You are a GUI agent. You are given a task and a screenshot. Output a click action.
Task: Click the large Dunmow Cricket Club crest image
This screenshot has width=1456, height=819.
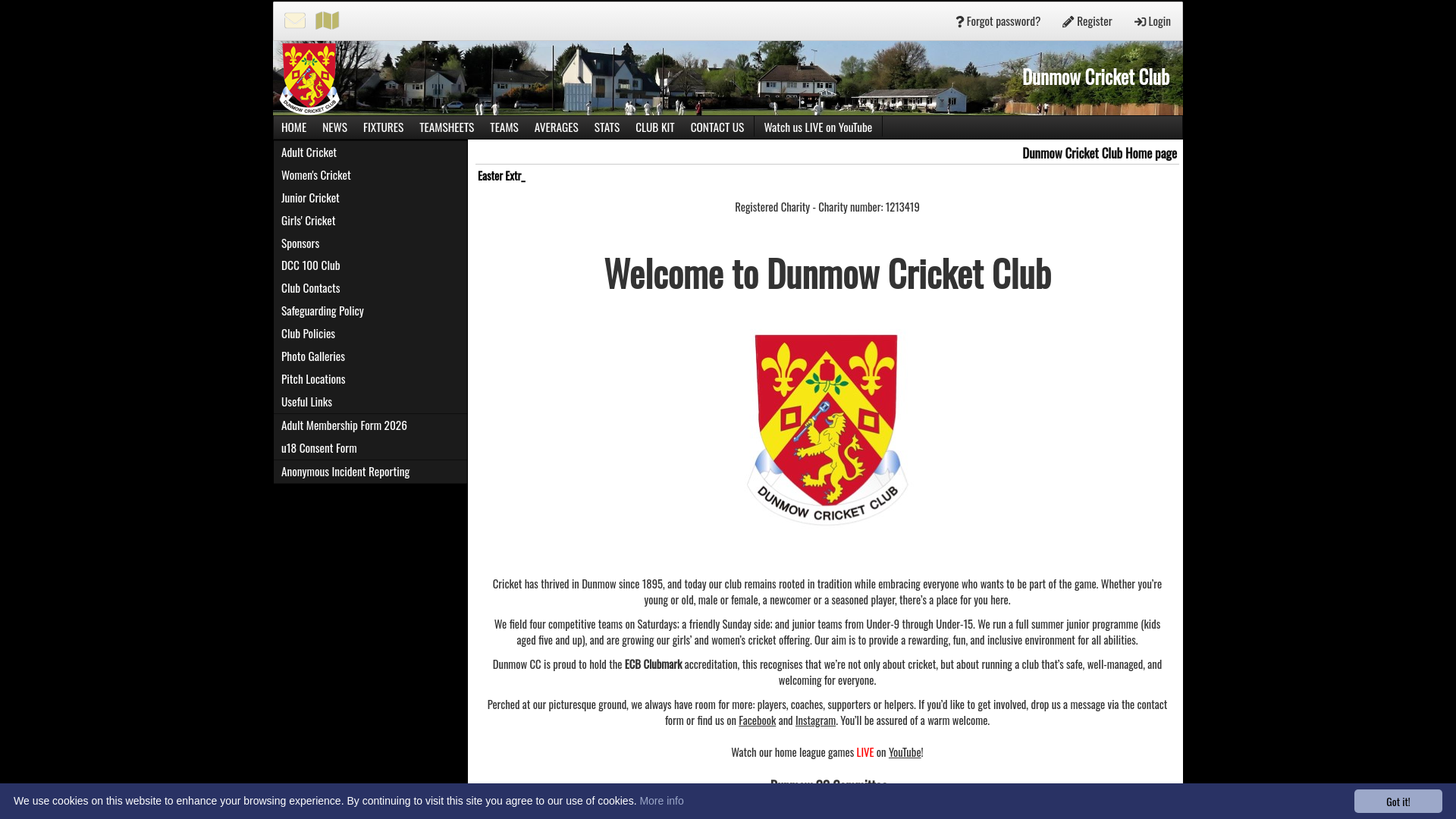click(827, 429)
